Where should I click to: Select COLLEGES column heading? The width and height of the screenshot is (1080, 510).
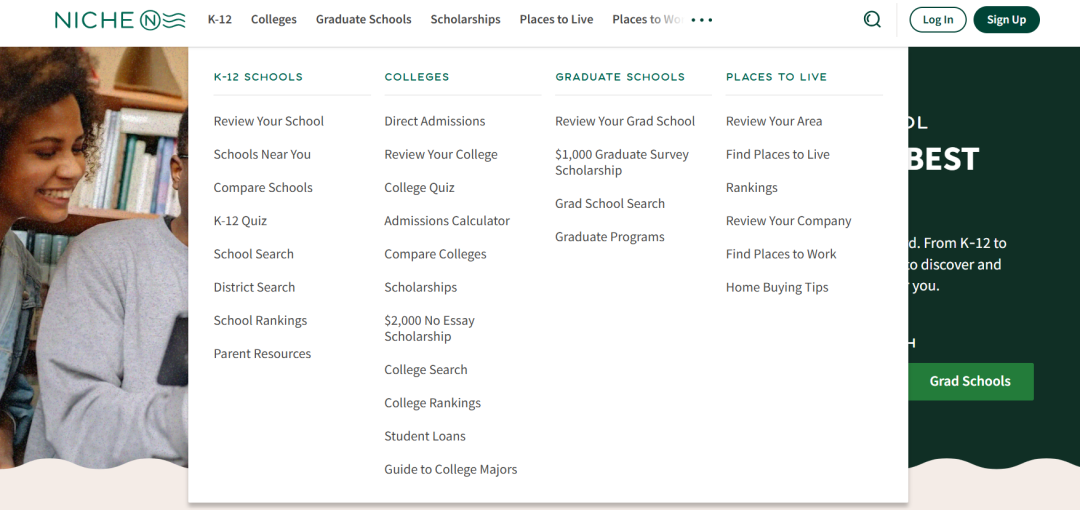tap(417, 77)
